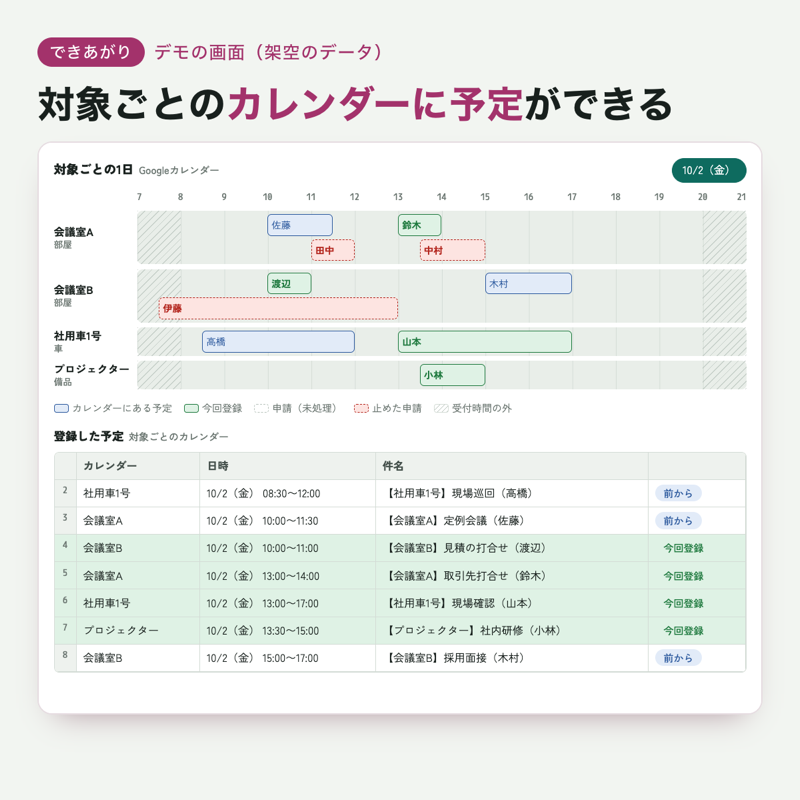Image resolution: width=800 pixels, height=800 pixels.
Task: Click the 今回登録 label in row 7
Action: click(683, 631)
